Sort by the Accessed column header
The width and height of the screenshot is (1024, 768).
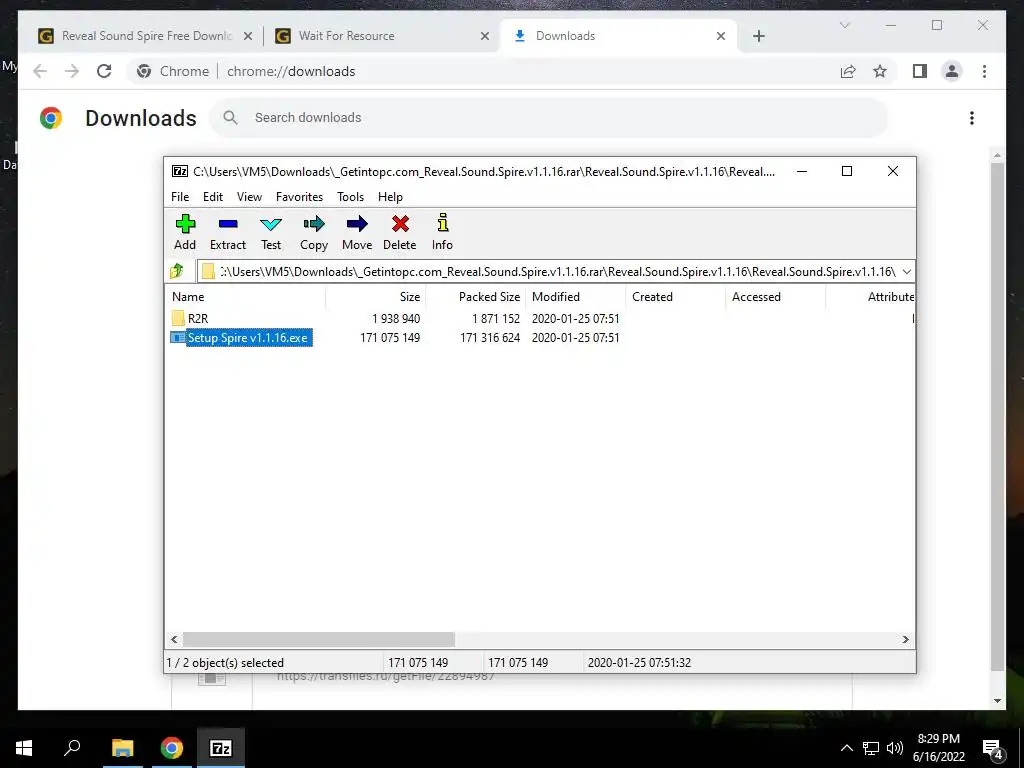[x=775, y=296]
